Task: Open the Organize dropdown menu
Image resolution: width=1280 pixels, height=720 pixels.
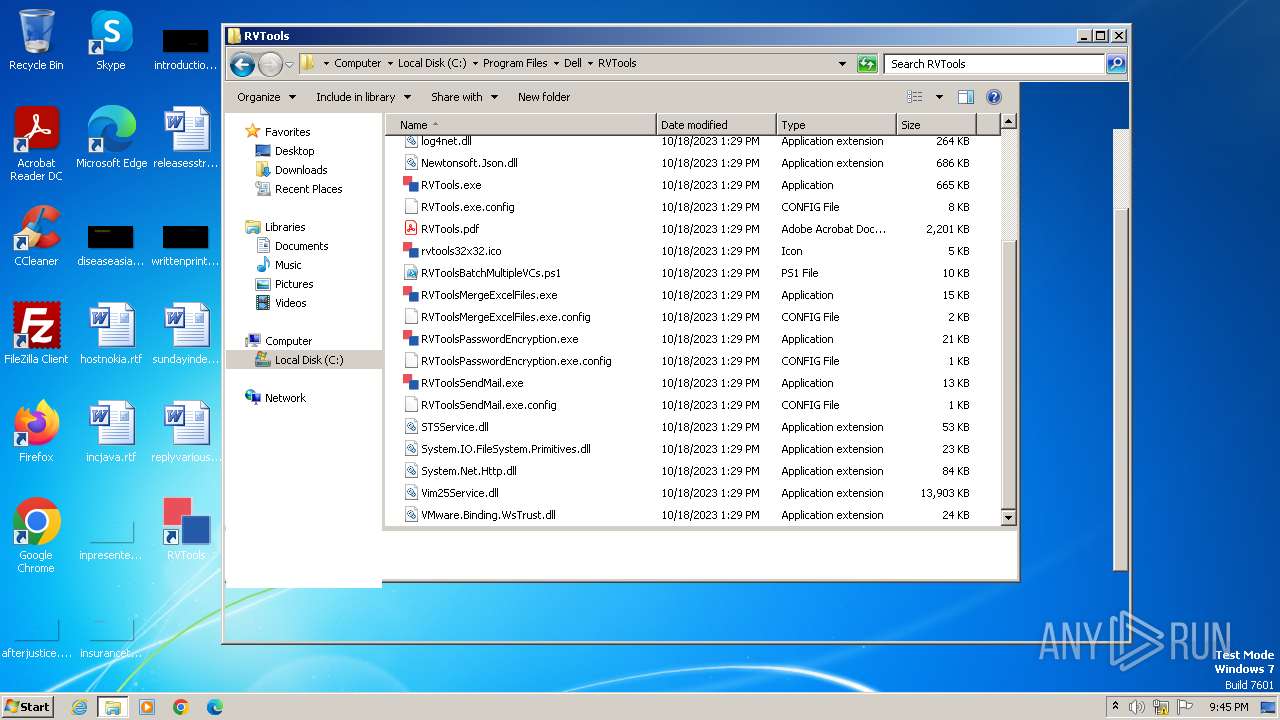Action: (x=266, y=97)
